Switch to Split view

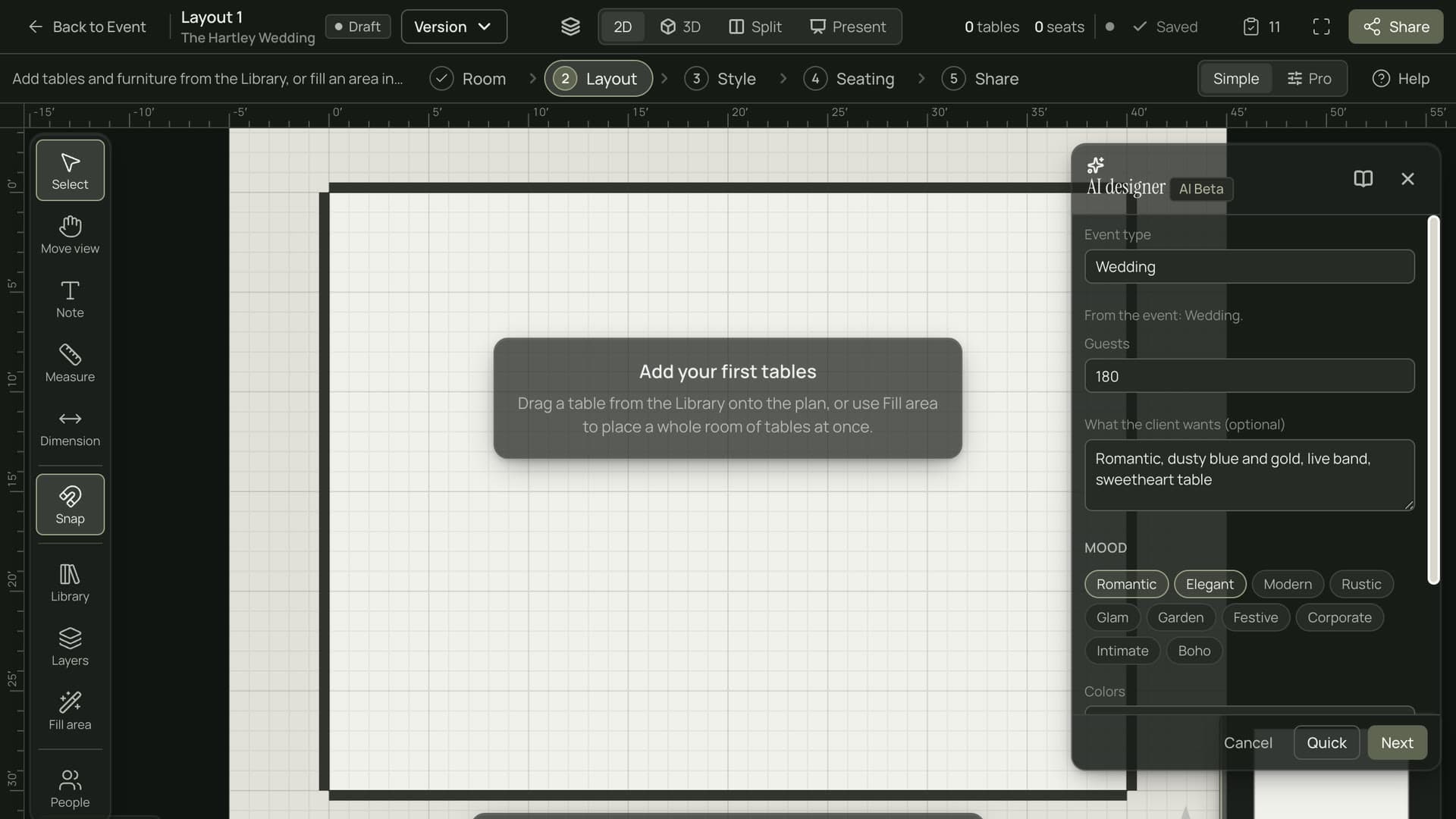point(755,27)
